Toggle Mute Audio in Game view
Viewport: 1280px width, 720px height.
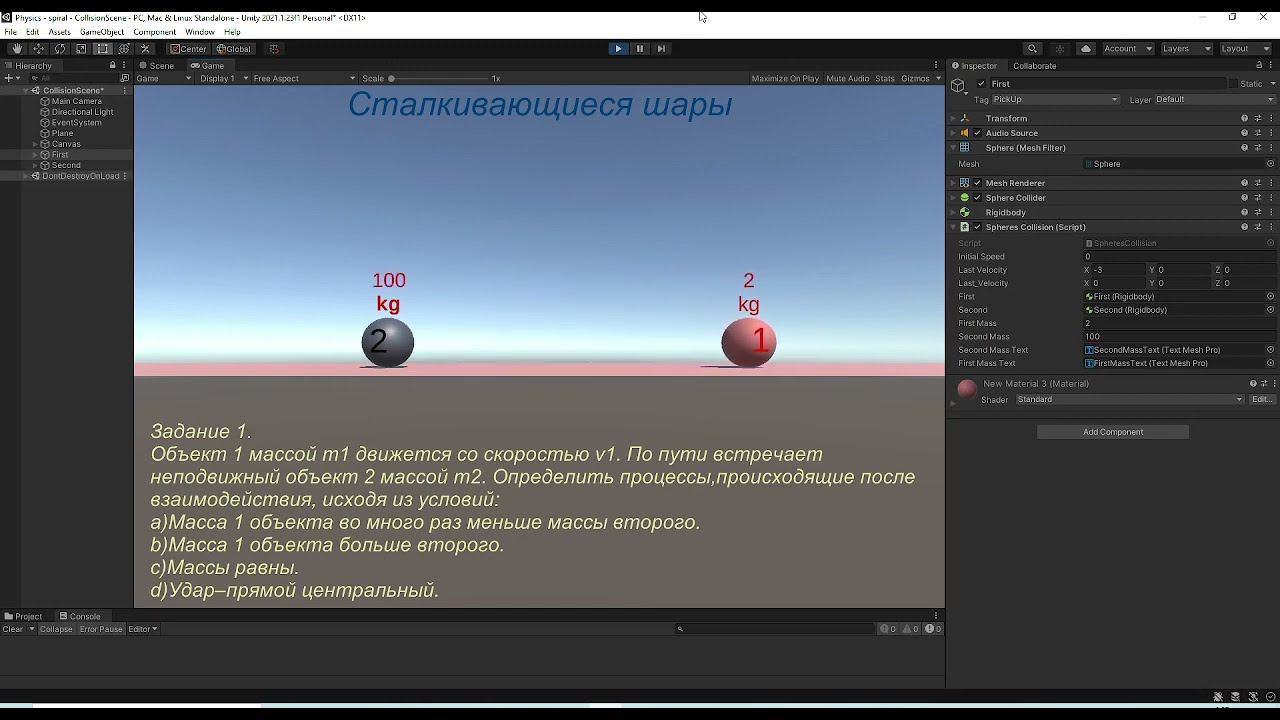click(x=848, y=78)
